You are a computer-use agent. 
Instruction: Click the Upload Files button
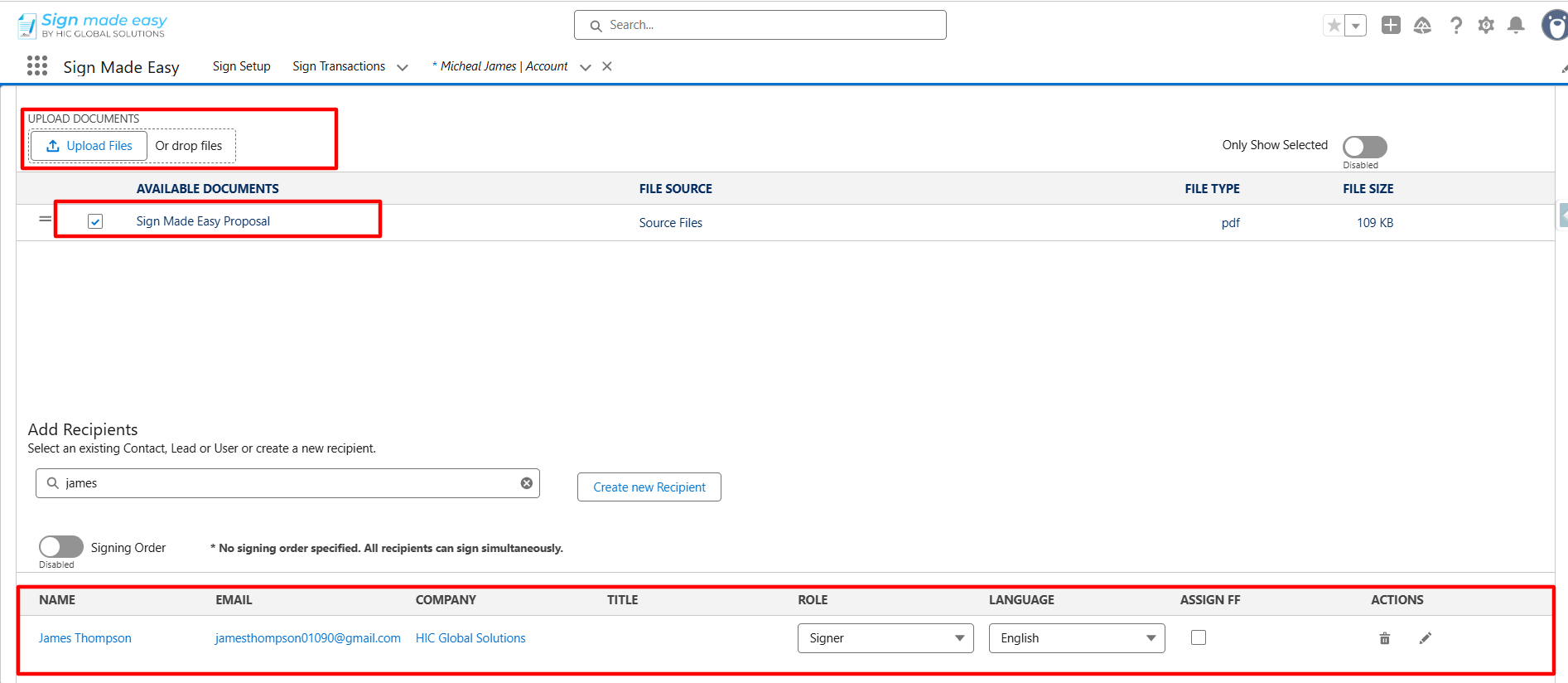click(89, 146)
